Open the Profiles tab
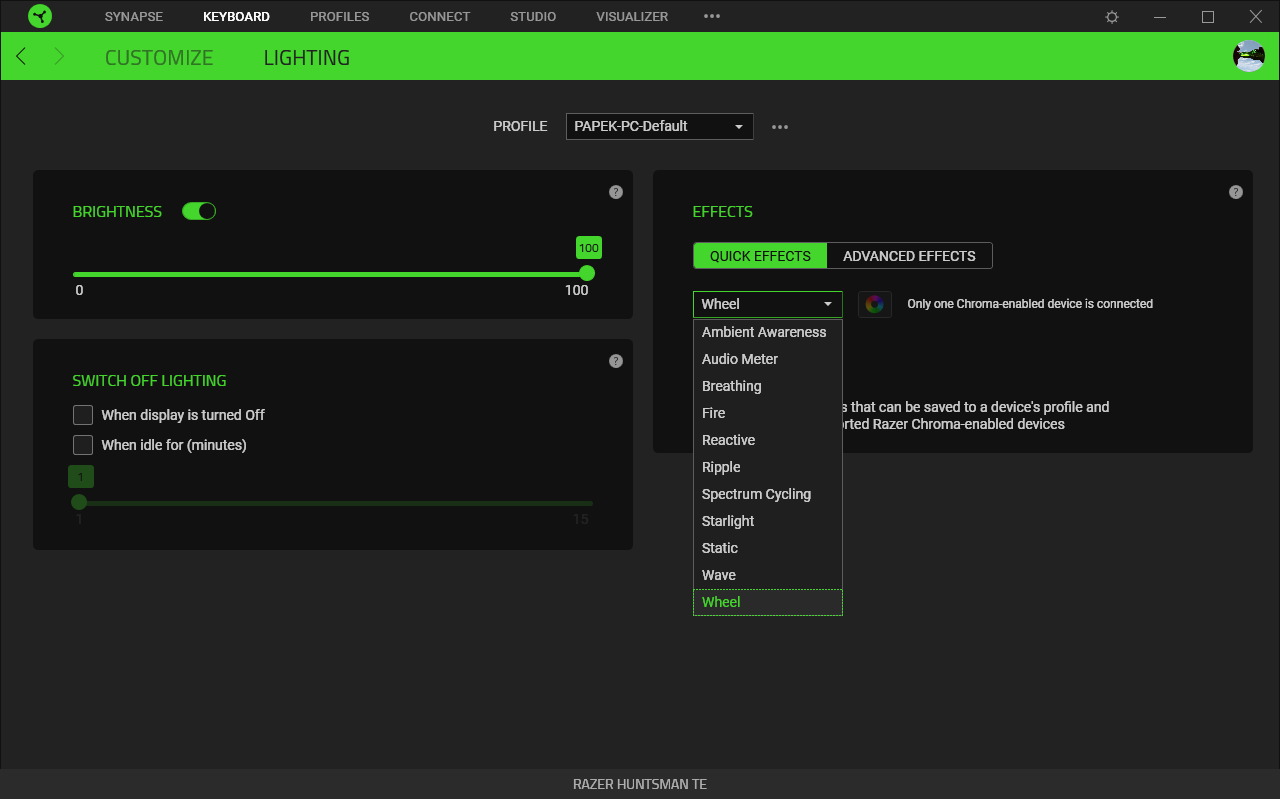 pos(340,17)
